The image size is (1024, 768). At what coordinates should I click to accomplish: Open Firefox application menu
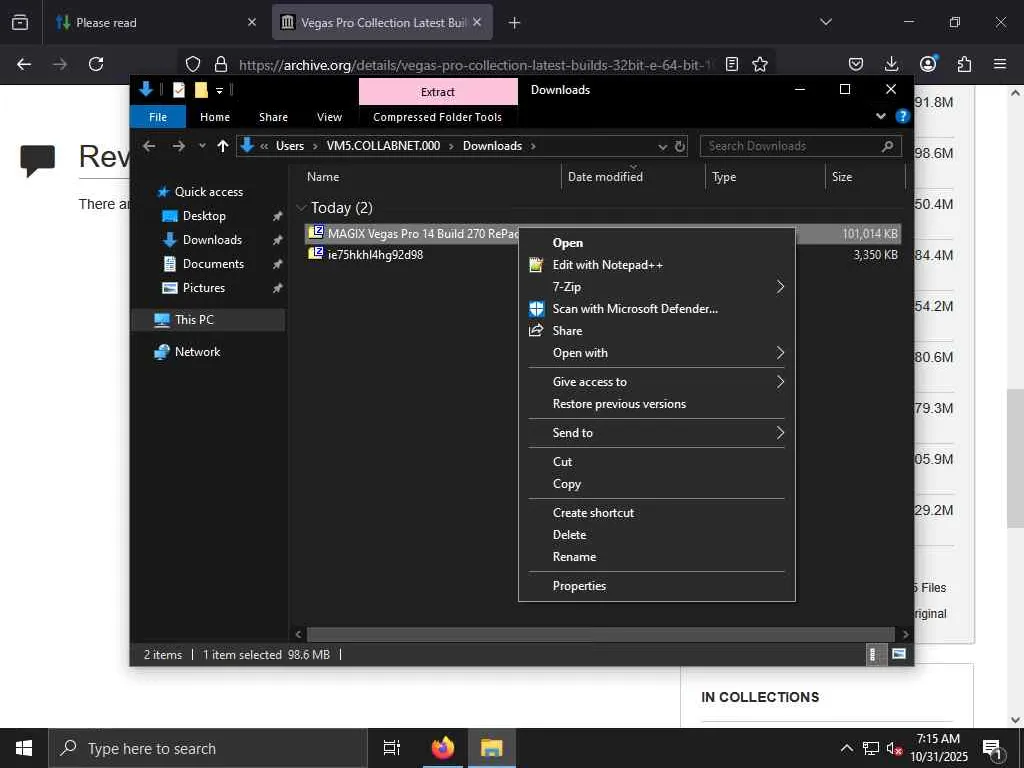click(1000, 64)
